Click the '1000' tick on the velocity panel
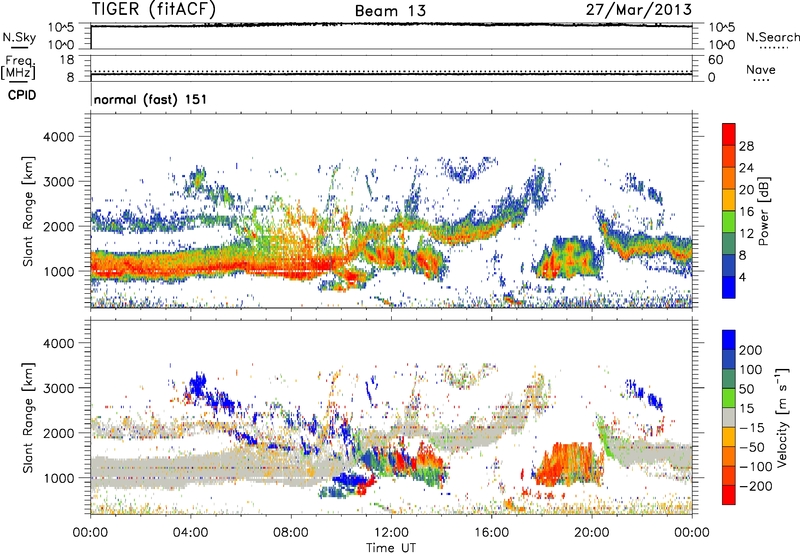The height and width of the screenshot is (554, 800). (59, 478)
